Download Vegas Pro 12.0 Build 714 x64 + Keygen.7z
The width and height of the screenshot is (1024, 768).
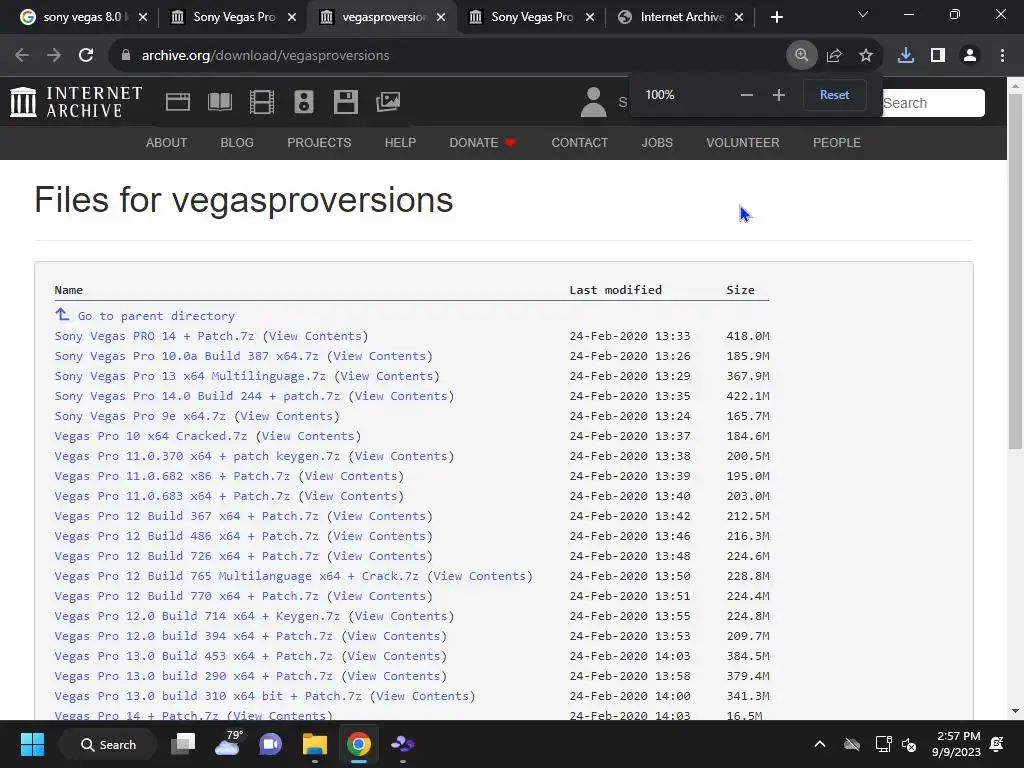click(x=197, y=616)
